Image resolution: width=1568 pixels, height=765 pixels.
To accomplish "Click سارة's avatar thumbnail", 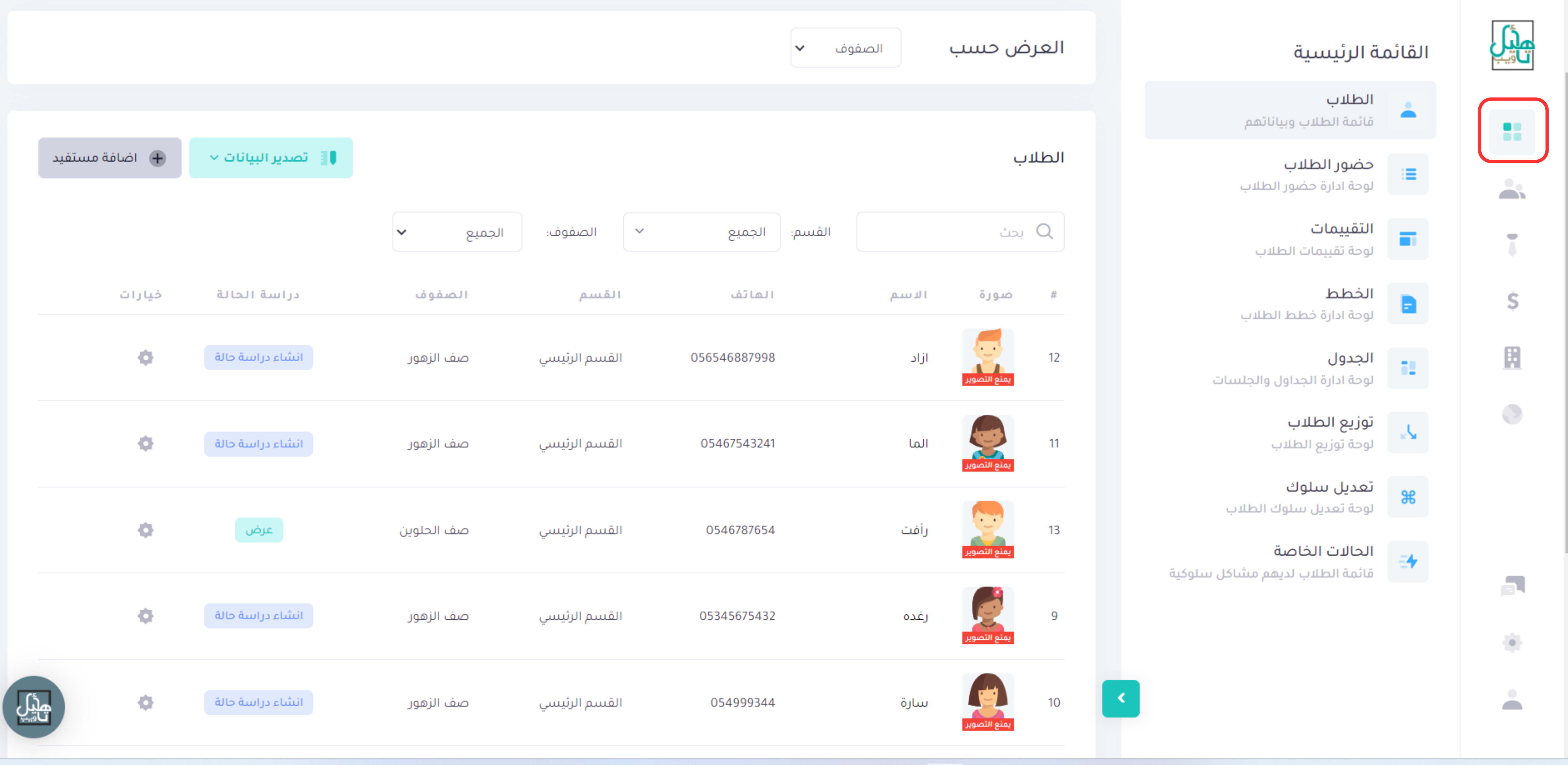I will 987,702.
